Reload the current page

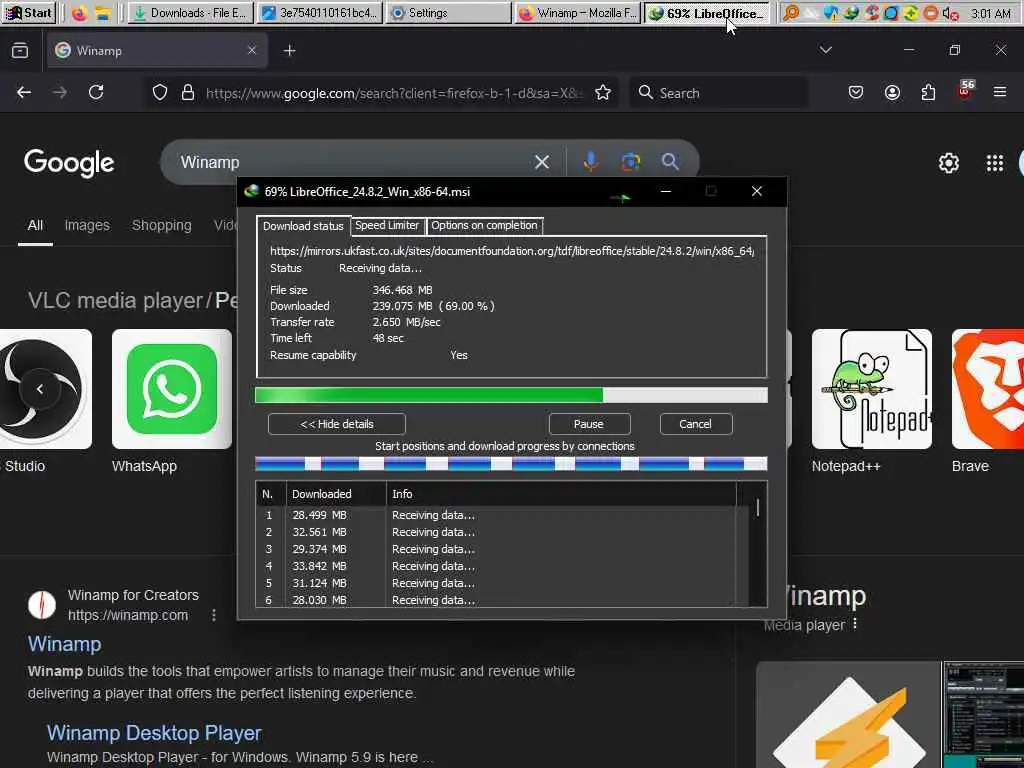click(96, 92)
